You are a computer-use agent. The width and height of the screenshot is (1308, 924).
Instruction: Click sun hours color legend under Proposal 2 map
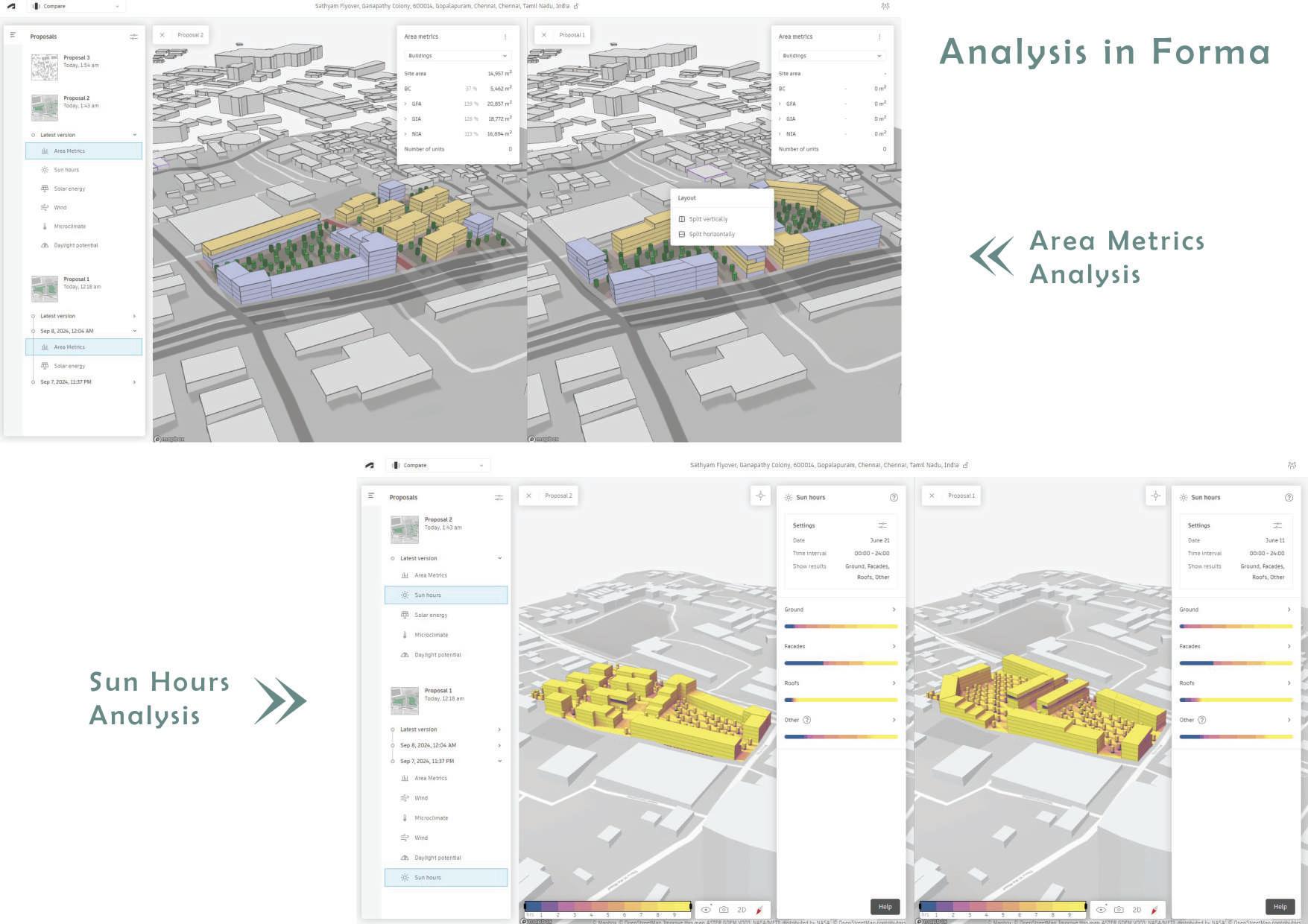tap(607, 909)
